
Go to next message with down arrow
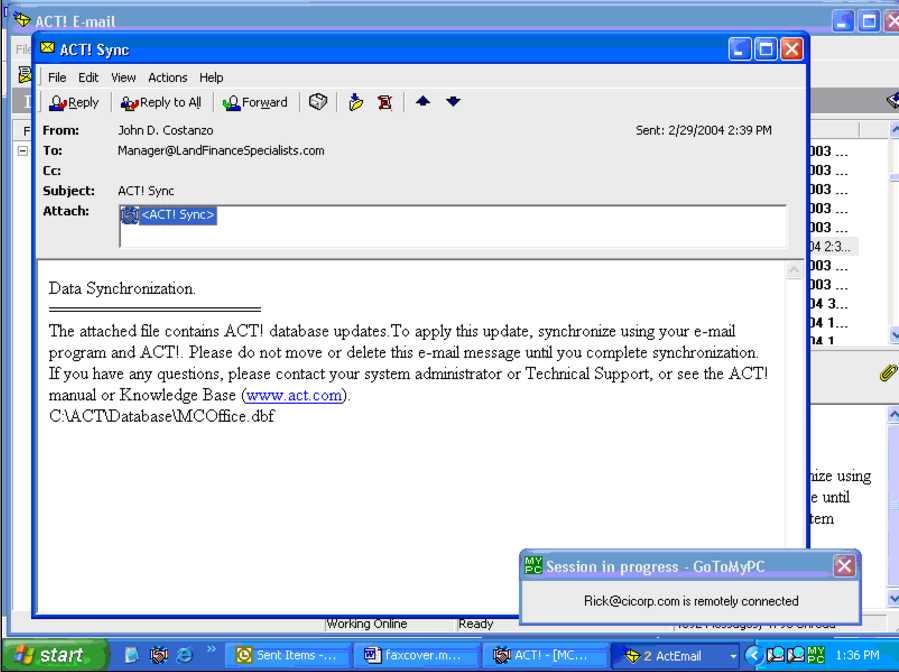(453, 101)
